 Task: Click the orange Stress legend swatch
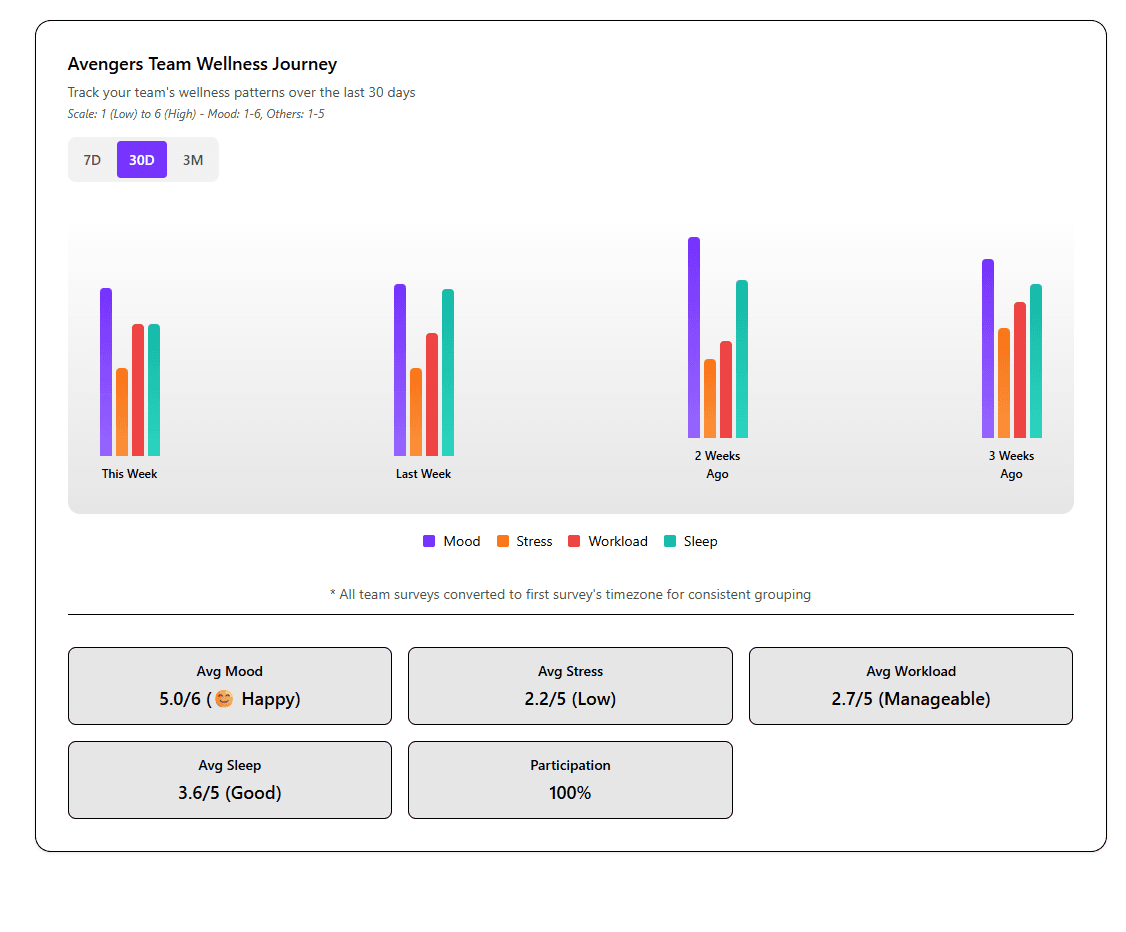(x=503, y=541)
